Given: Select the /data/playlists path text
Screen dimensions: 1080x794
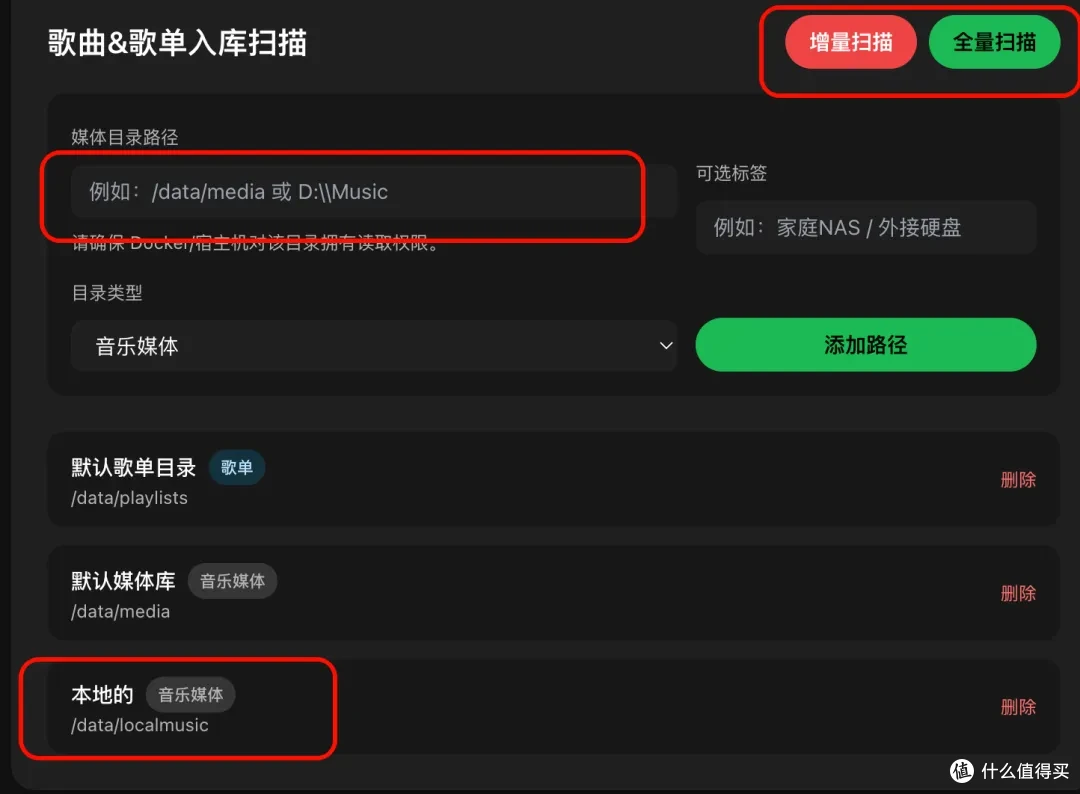Looking at the screenshot, I should point(129,498).
